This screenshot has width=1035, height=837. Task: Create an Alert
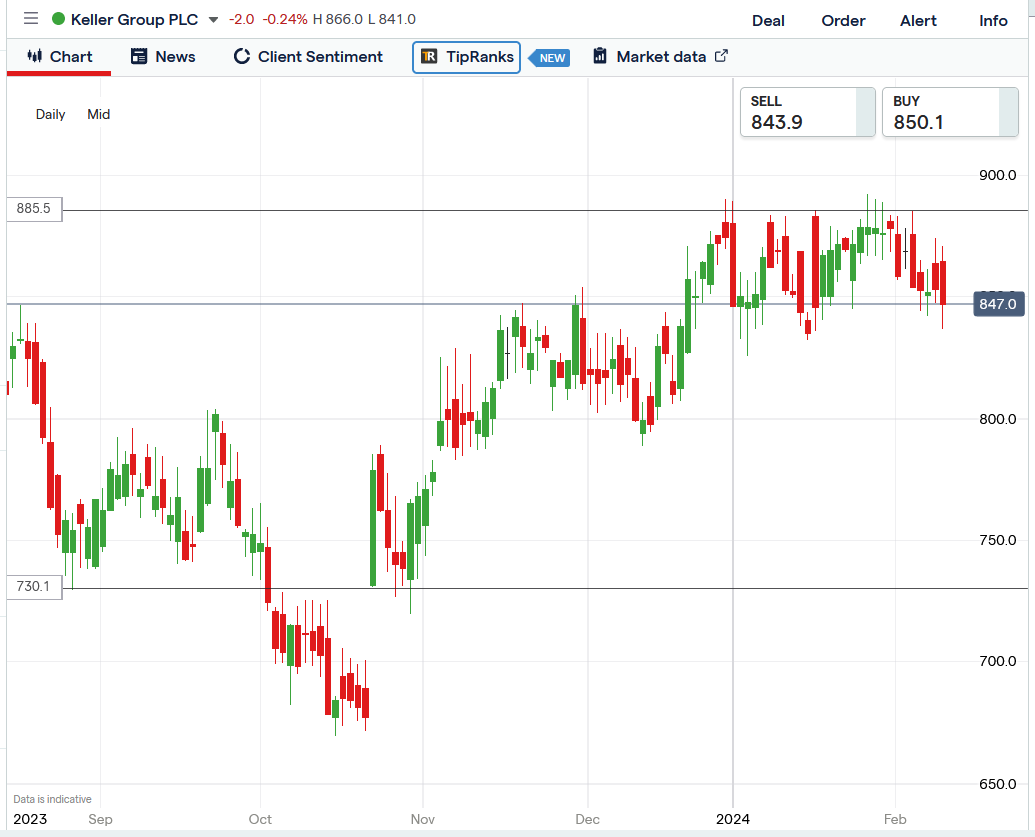click(918, 20)
